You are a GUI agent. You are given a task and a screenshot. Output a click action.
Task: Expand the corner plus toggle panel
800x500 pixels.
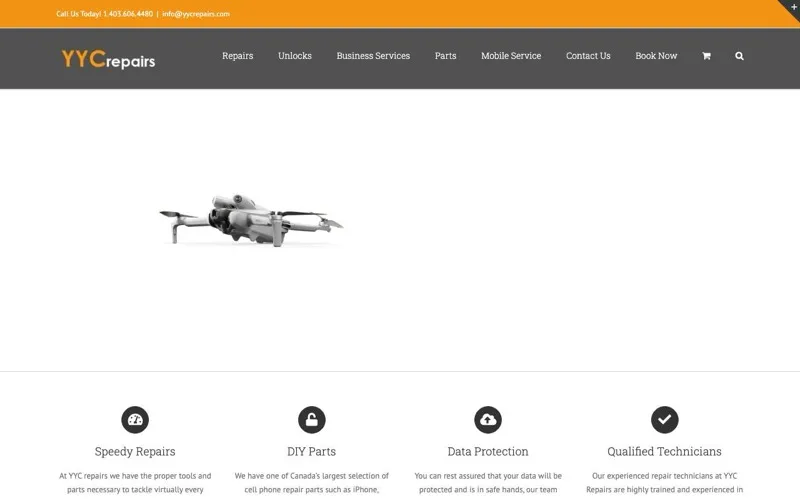click(792, 7)
